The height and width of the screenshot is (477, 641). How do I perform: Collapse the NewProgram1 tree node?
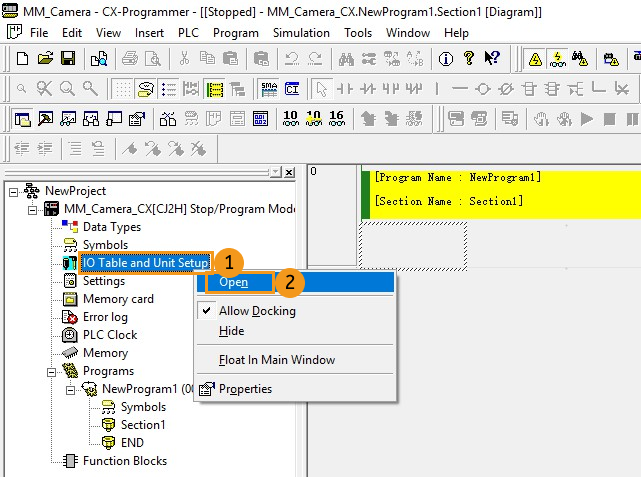click(71, 389)
